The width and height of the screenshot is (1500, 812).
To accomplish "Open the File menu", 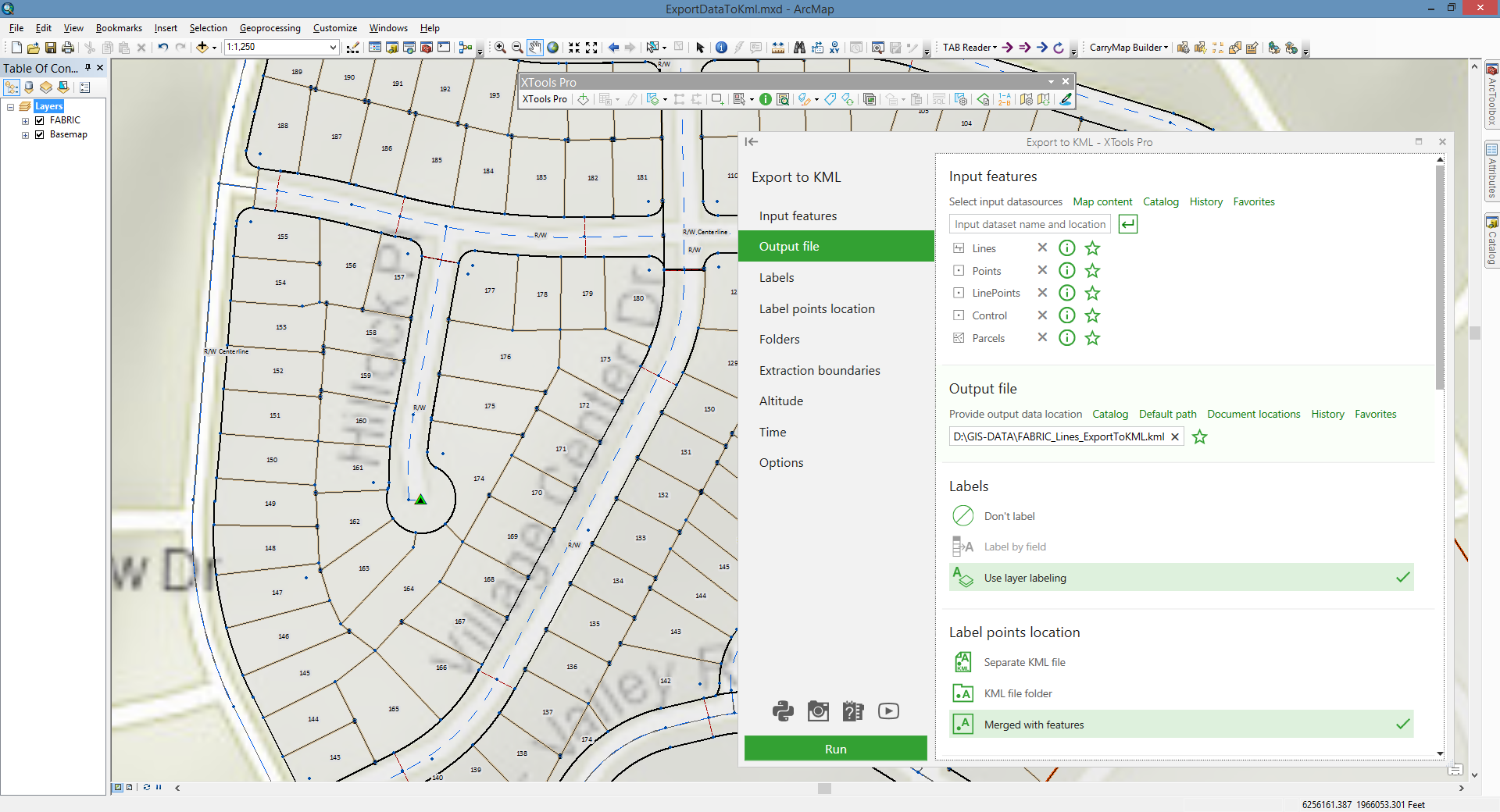I will 16,28.
